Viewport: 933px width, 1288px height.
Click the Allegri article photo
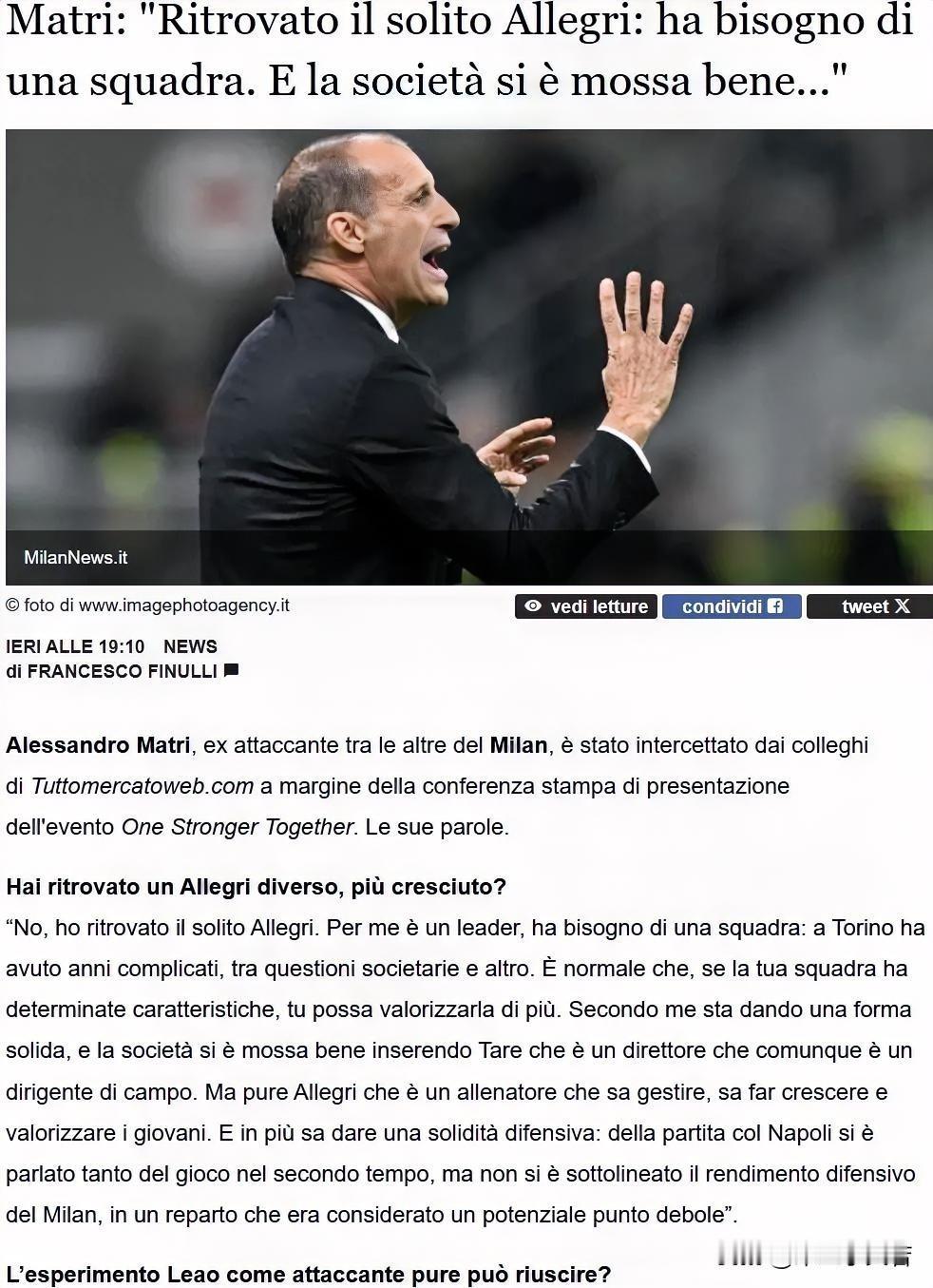pyautogui.click(x=469, y=356)
